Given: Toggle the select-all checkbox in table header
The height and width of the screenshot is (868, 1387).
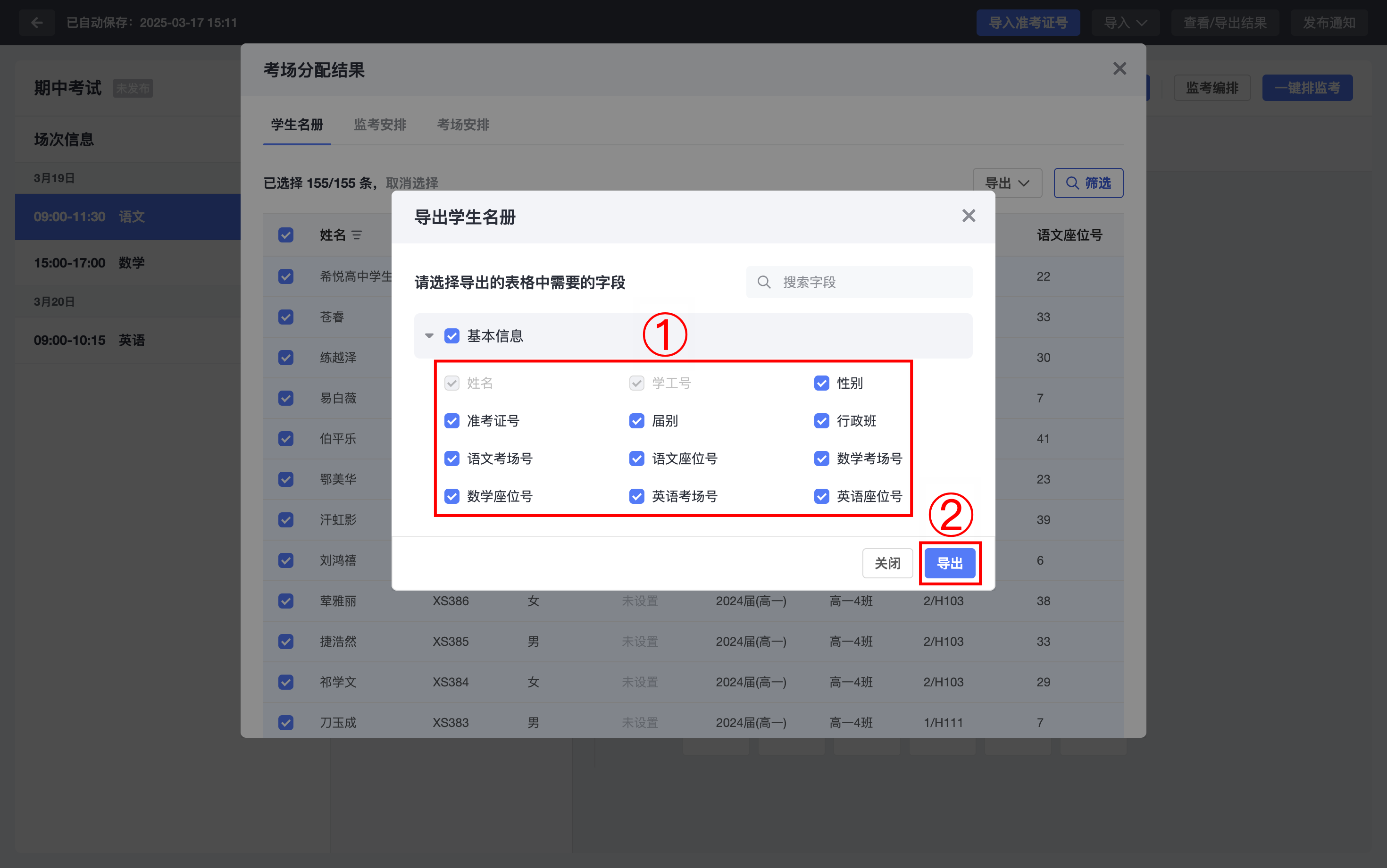Looking at the screenshot, I should 286,235.
